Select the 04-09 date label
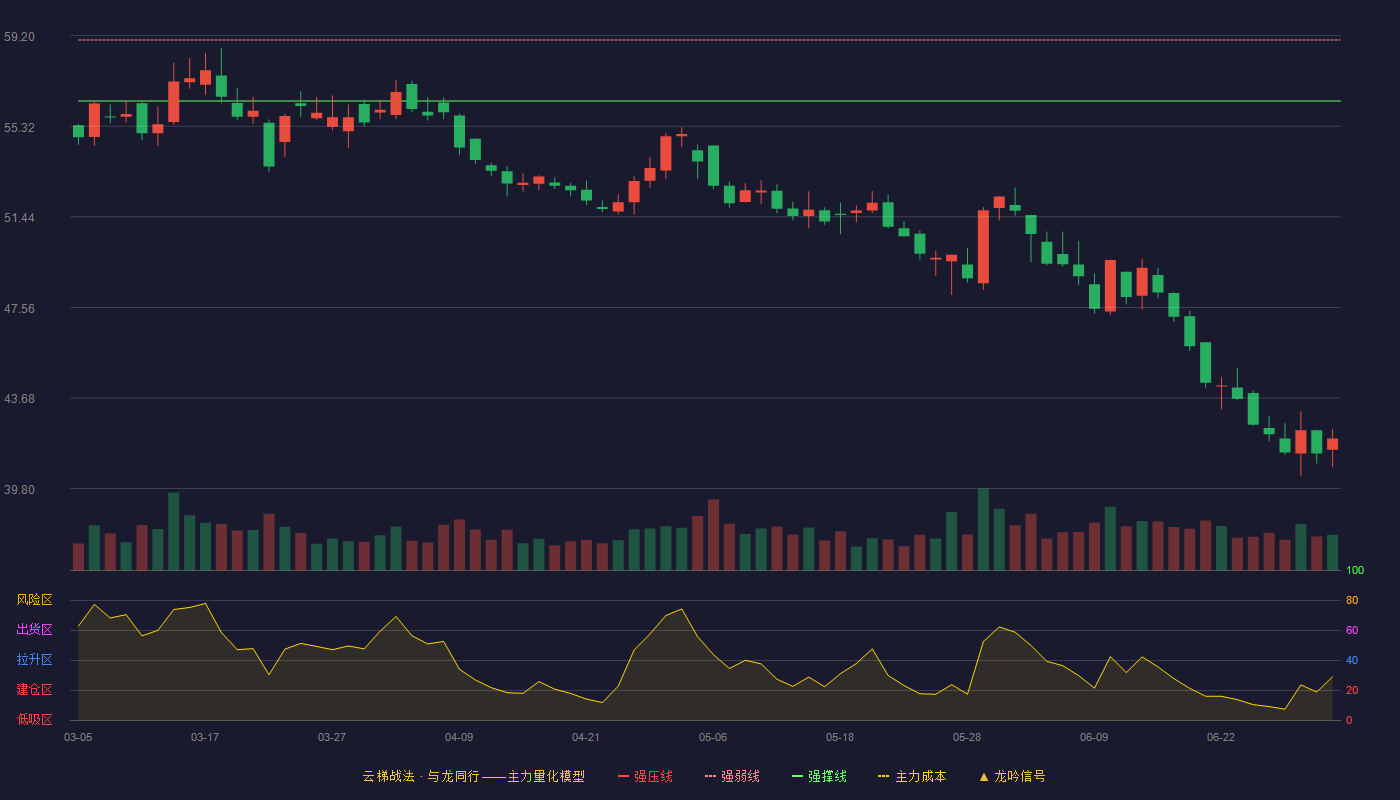 click(459, 737)
